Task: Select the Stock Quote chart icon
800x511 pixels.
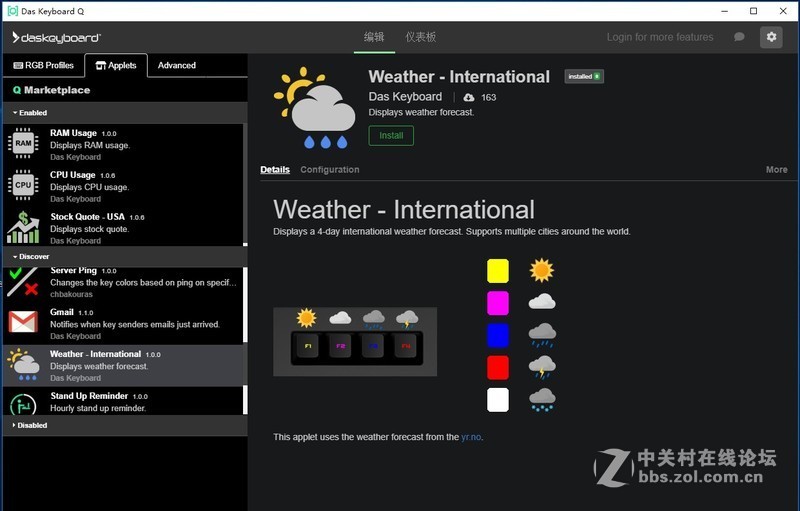Action: pos(23,227)
